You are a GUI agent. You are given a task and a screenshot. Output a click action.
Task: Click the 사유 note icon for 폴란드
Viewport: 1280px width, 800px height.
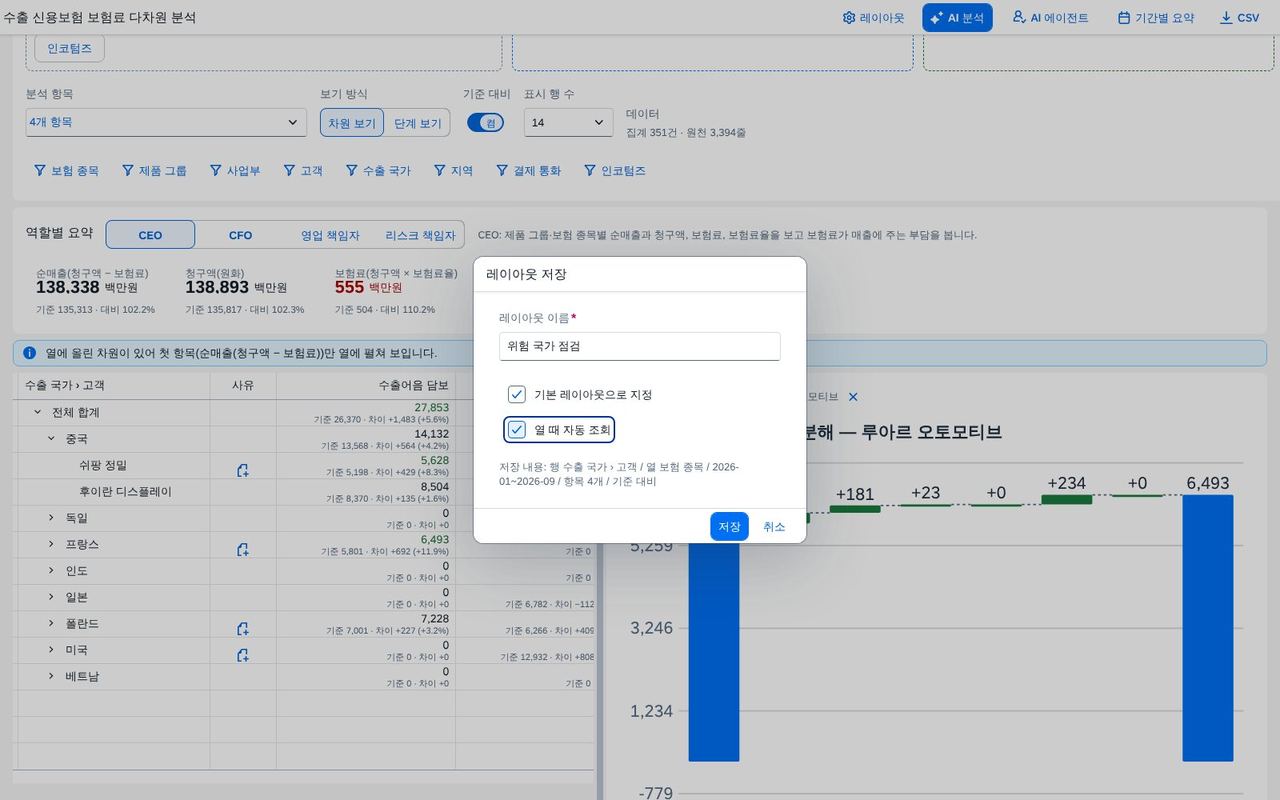[243, 628]
